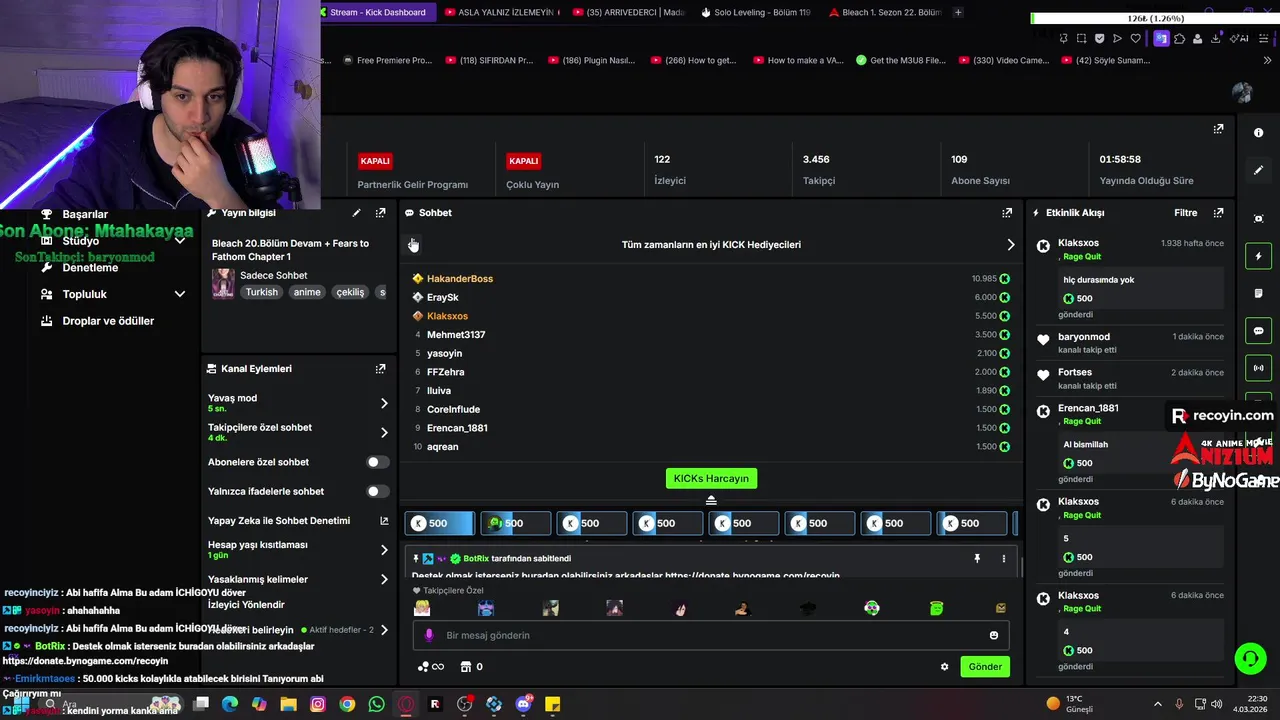Expand the Topluluk sidebar section

[x=180, y=294]
